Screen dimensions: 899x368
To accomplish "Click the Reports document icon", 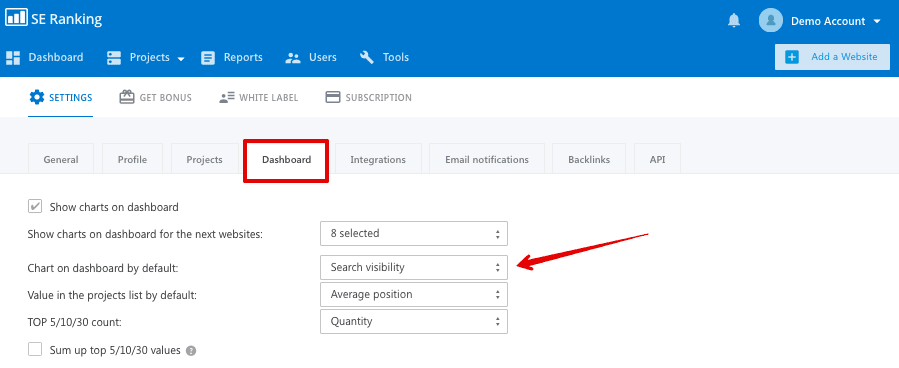I will point(208,57).
